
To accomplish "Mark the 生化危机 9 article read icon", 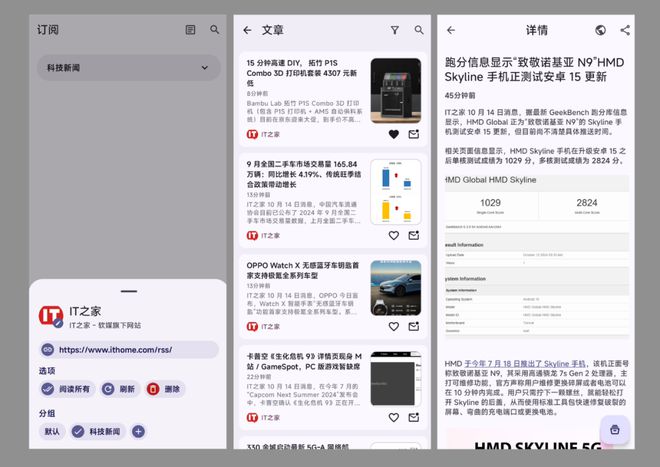I will click(x=414, y=417).
